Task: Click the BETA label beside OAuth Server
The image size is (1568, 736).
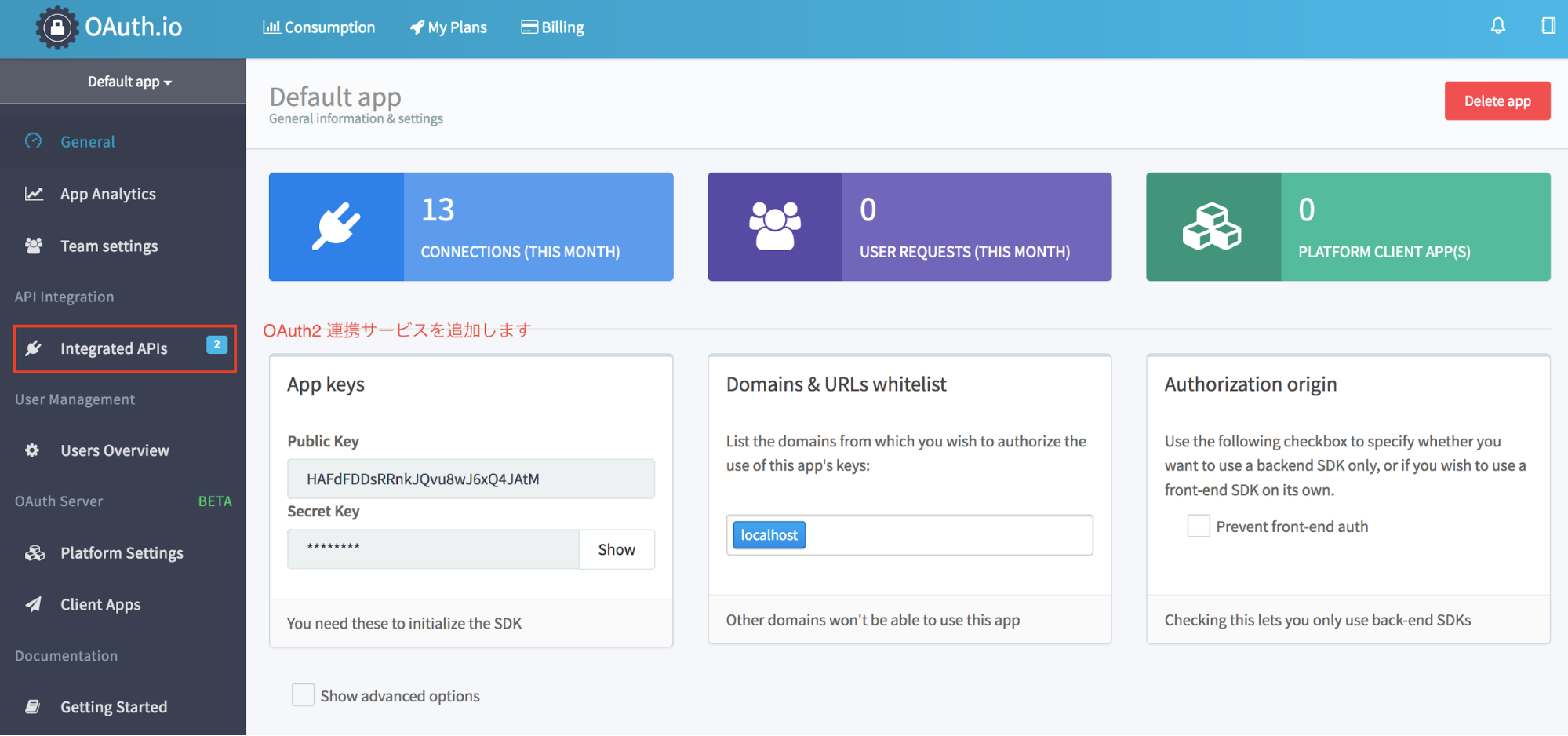Action: pos(215,501)
